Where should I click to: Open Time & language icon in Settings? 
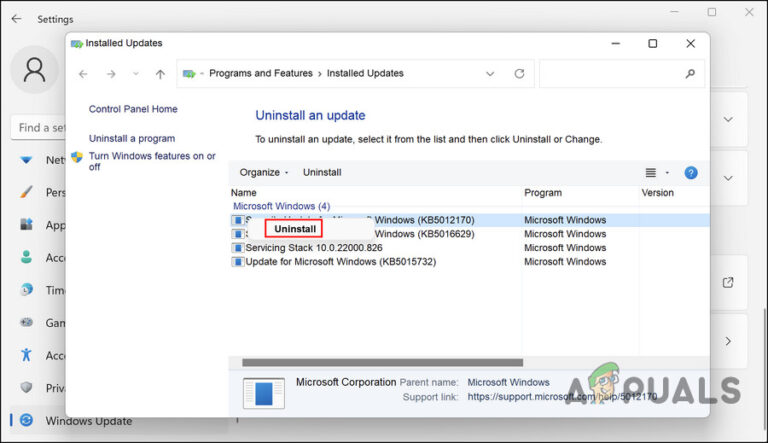coord(26,290)
